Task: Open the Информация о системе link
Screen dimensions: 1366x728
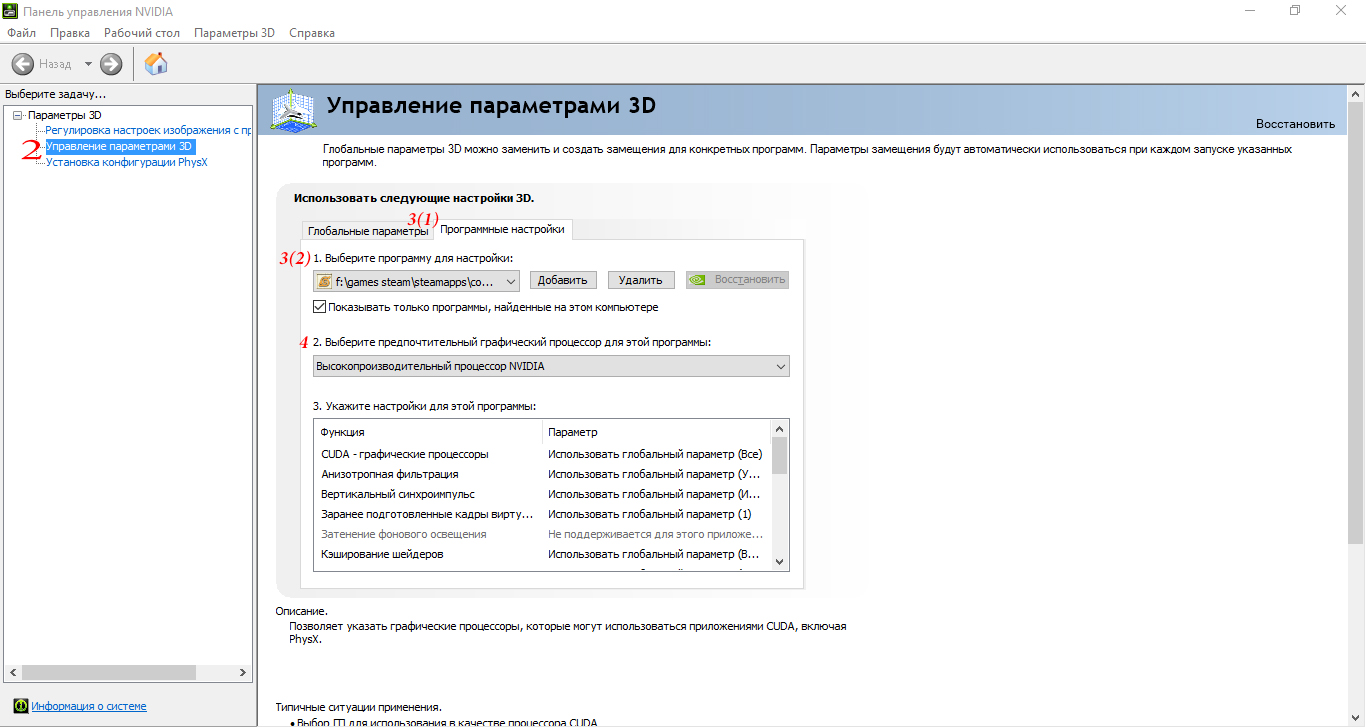Action: point(89,706)
